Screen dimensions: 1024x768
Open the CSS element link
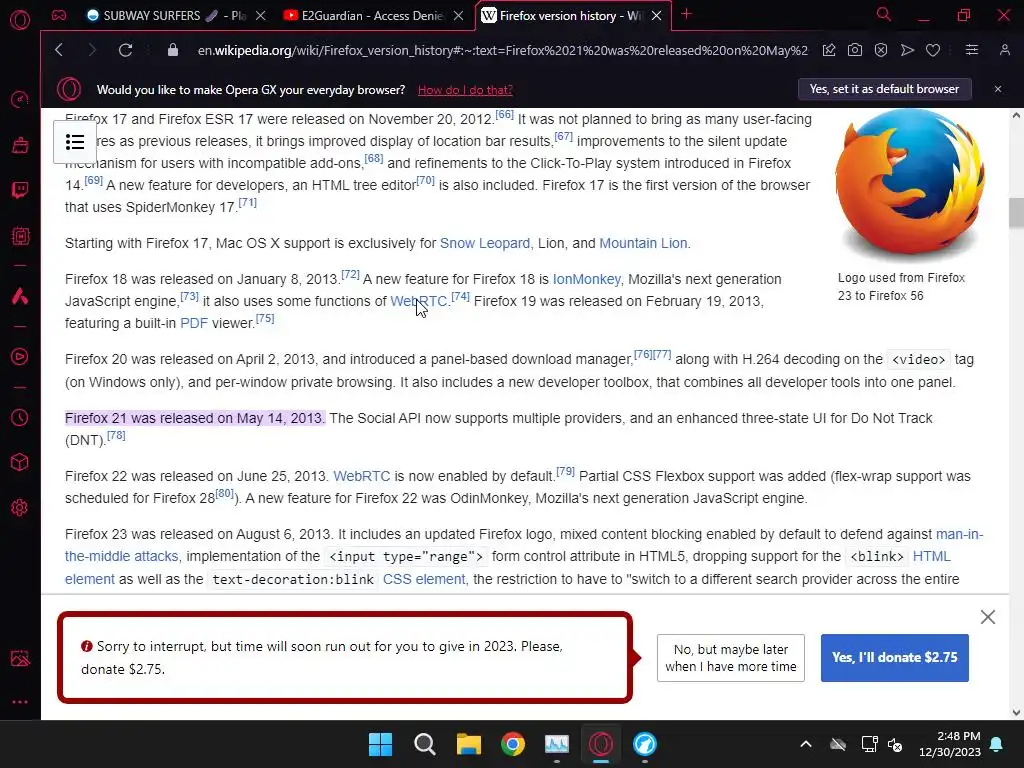(x=424, y=579)
